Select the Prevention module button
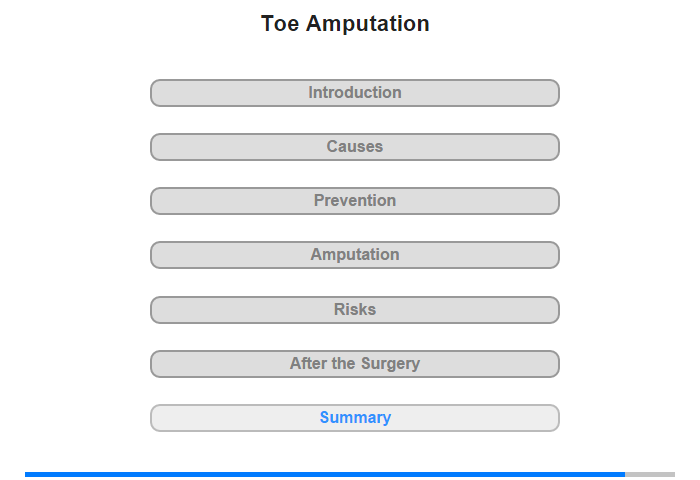Image resolution: width=700 pixels, height=480 pixels. coord(355,201)
